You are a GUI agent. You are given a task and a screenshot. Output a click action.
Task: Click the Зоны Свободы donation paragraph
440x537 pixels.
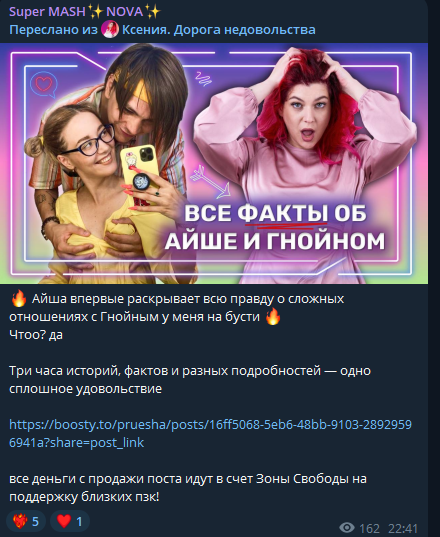click(x=188, y=487)
